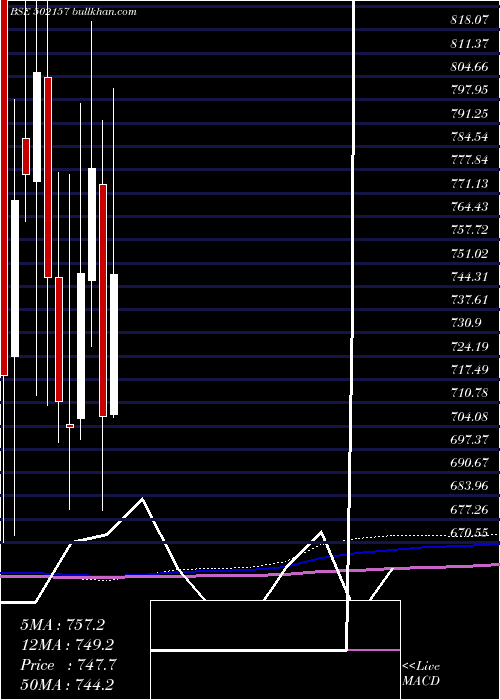Select the 'Price : 747.7' readout
The width and height of the screenshot is (500, 700).
[x=68, y=665]
